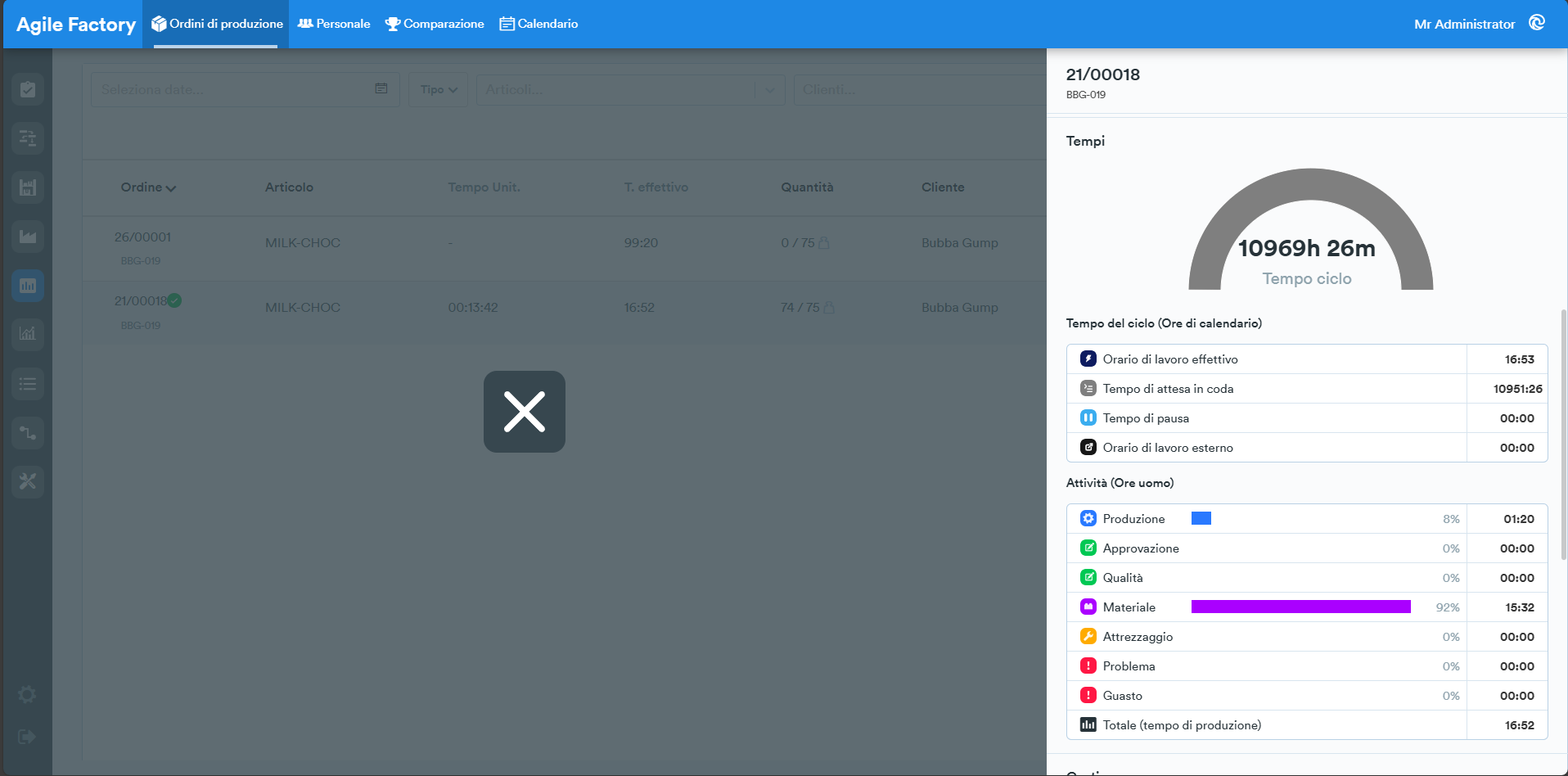The height and width of the screenshot is (776, 1568).
Task: Click the blue Produzione progress bar
Action: [x=1201, y=518]
